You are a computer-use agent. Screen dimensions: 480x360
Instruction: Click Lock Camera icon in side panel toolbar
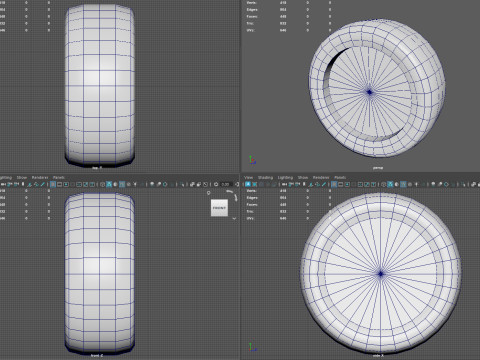291,184
